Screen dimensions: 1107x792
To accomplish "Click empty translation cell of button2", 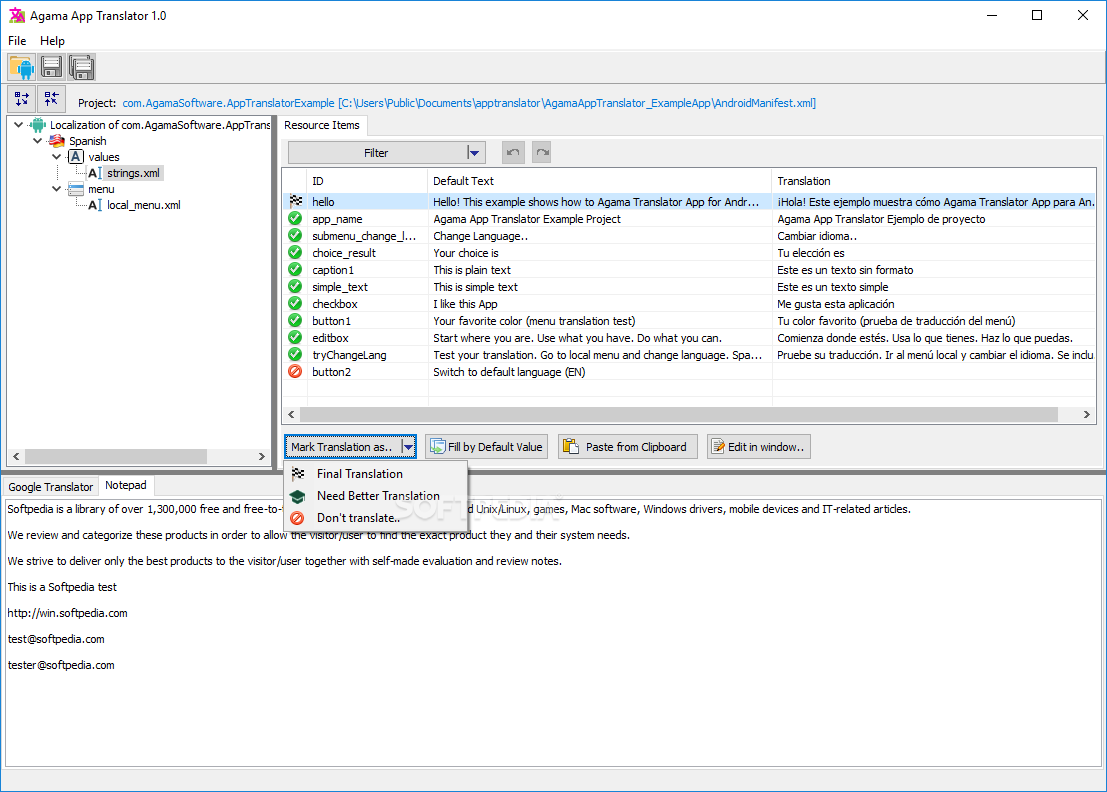I will point(933,372).
